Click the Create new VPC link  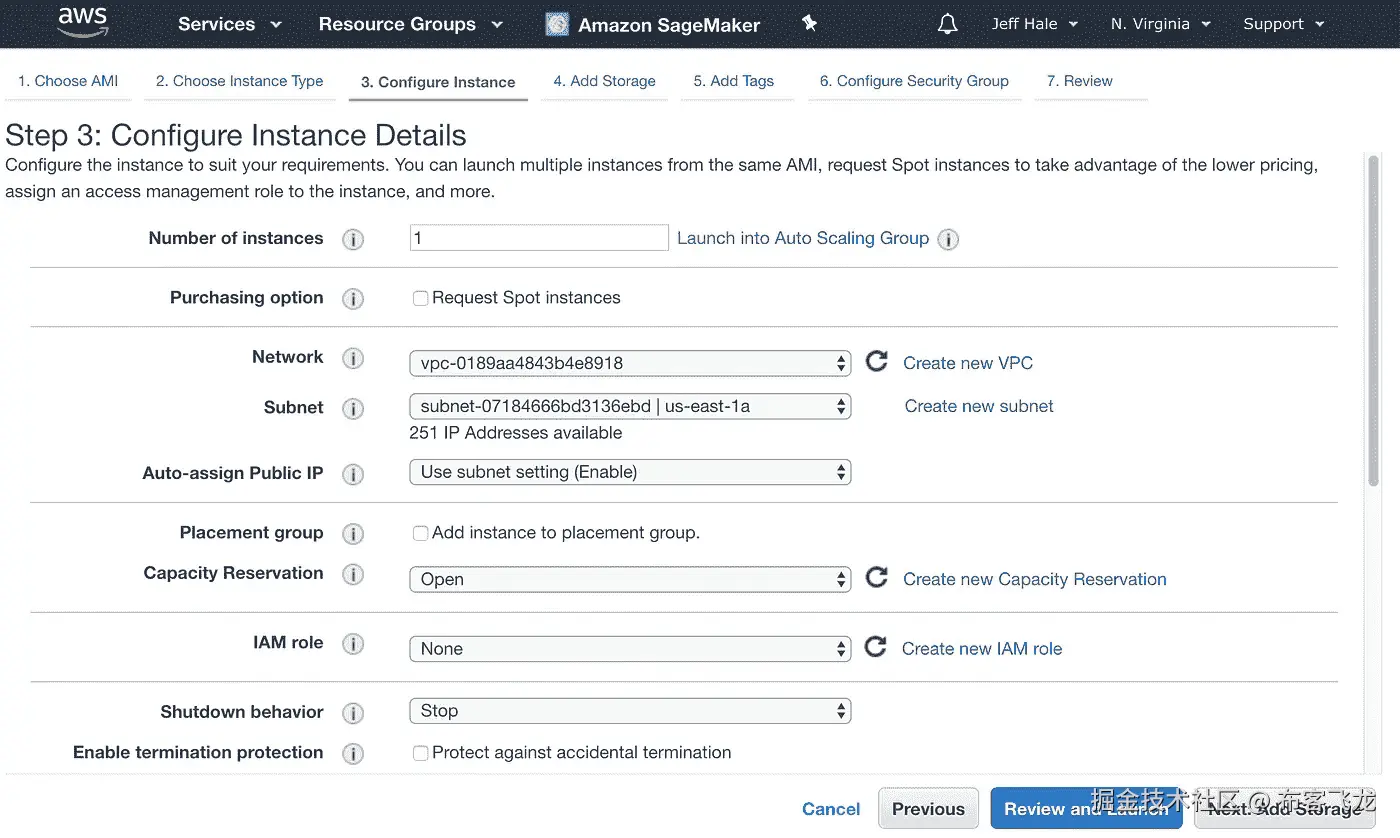click(967, 363)
